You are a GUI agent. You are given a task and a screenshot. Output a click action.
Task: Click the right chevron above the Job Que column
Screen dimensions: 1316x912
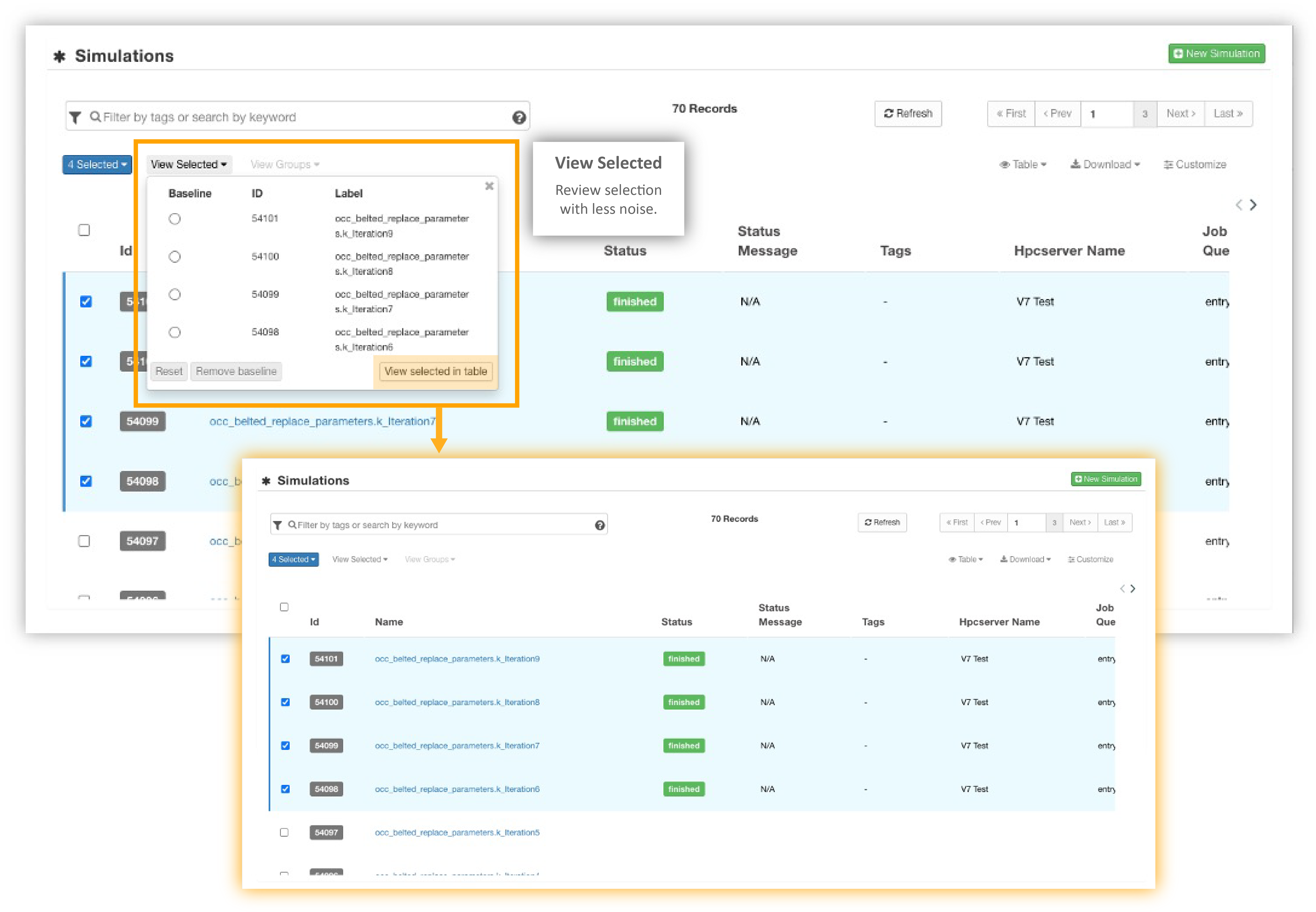[x=1253, y=205]
